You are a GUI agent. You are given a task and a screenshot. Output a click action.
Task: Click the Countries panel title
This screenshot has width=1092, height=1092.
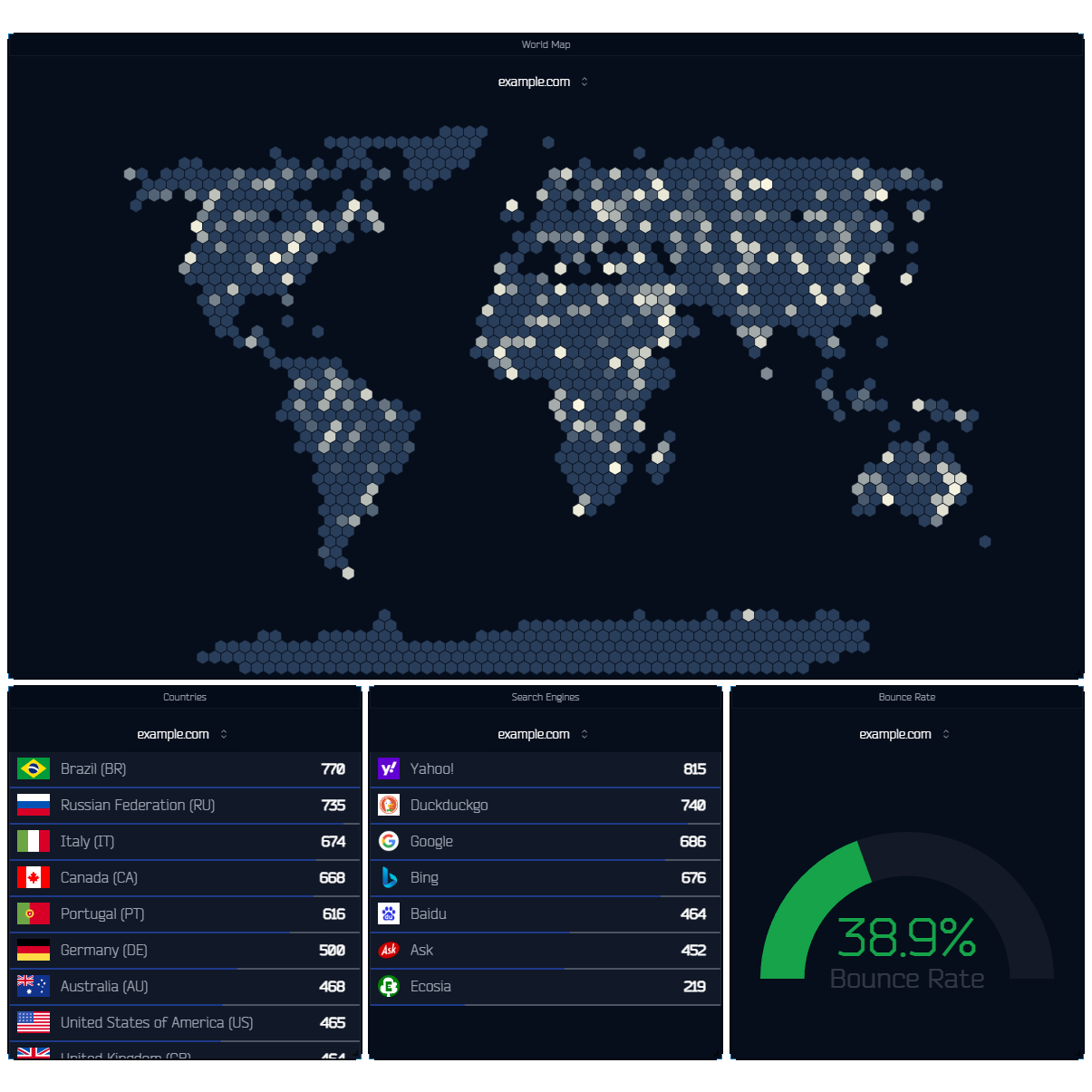pos(185,697)
